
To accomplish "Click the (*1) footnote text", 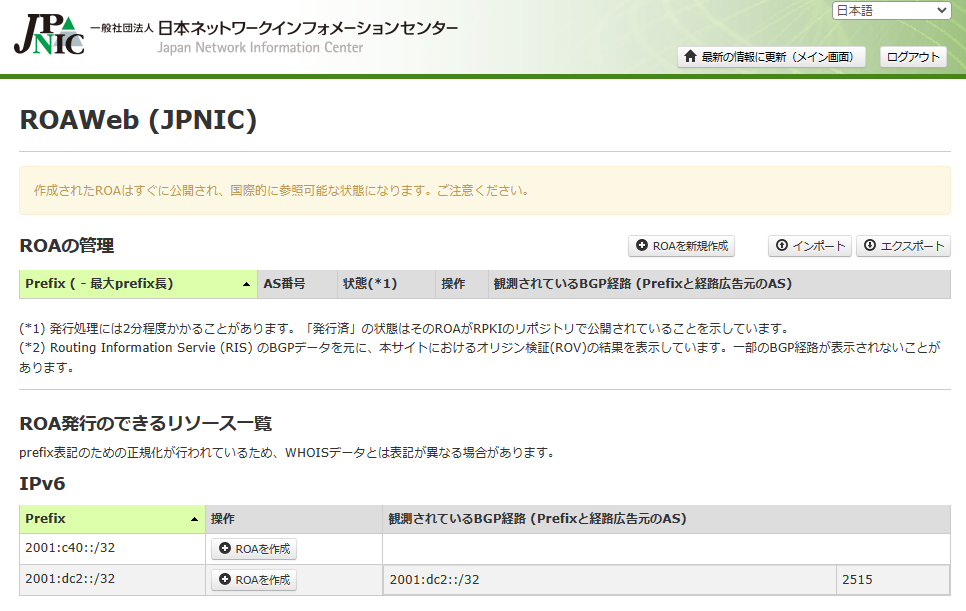I will (x=404, y=328).
